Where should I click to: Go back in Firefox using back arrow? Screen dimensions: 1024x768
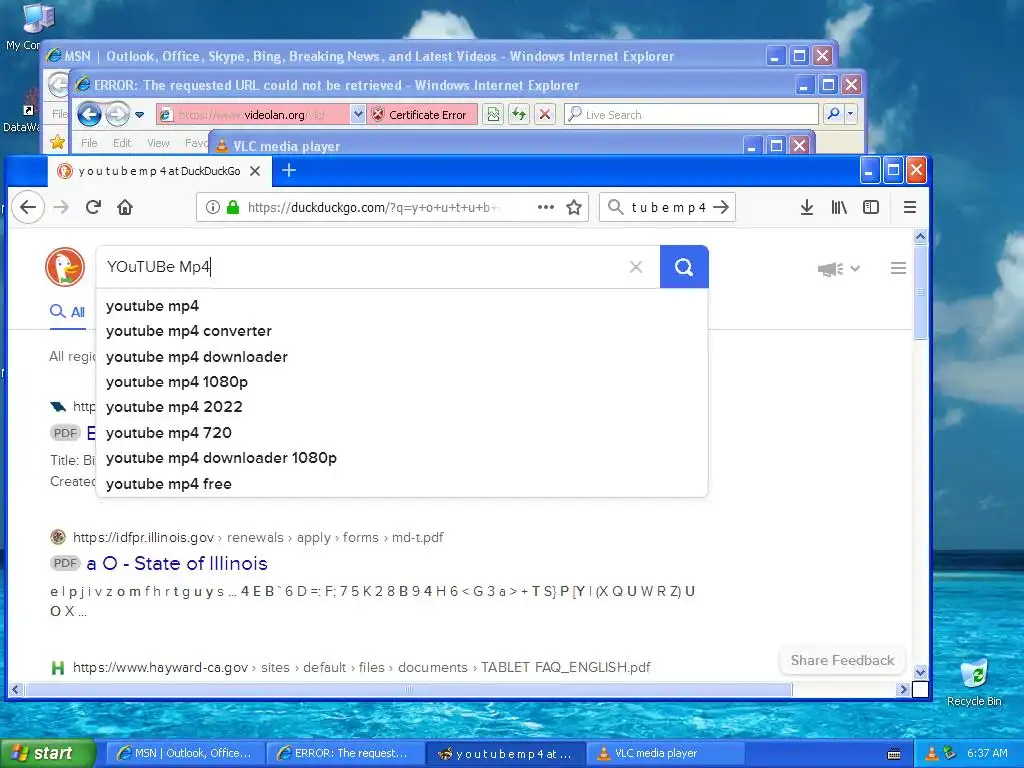pyautogui.click(x=27, y=208)
